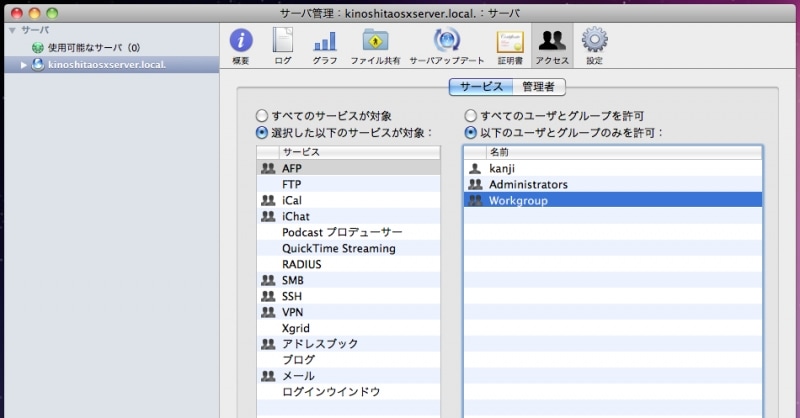Expand kinoshitaosxserver.local. disclosure triangle

(x=24, y=65)
